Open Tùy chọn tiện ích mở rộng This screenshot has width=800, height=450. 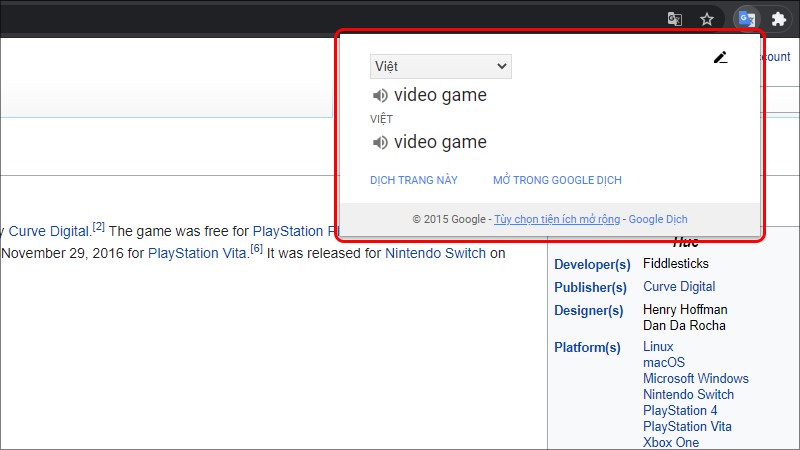[x=557, y=219]
